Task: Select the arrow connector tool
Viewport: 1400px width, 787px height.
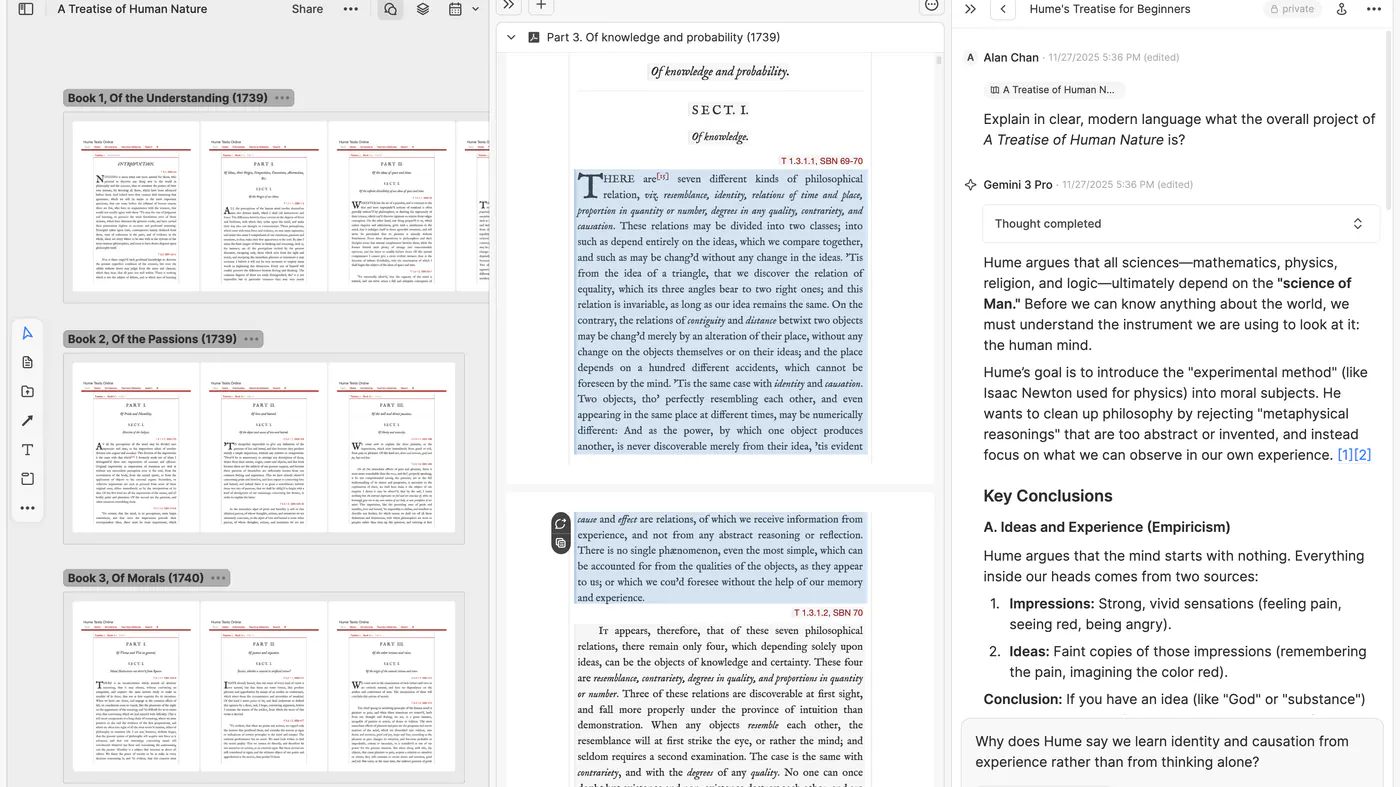Action: coord(27,420)
